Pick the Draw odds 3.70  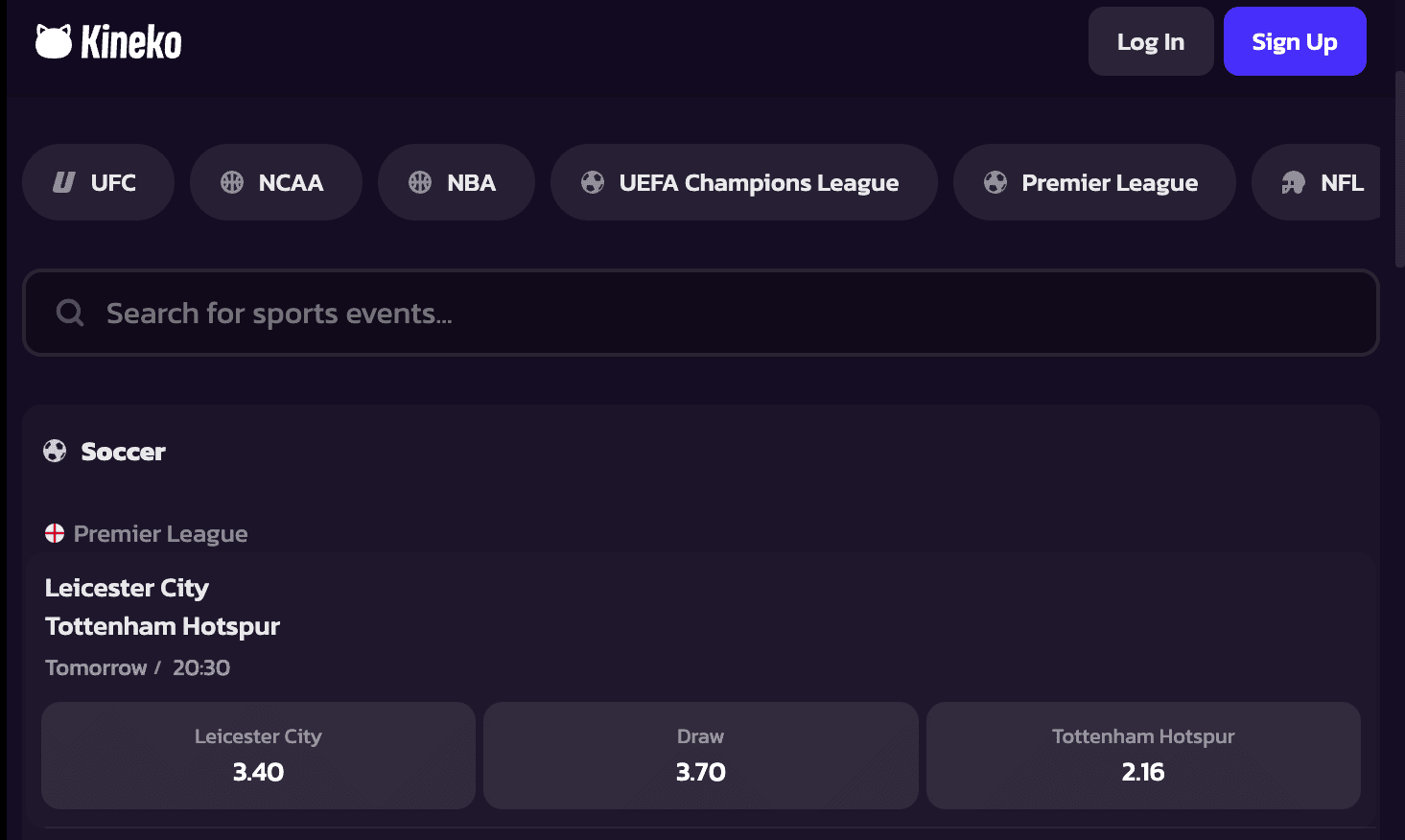(701, 756)
